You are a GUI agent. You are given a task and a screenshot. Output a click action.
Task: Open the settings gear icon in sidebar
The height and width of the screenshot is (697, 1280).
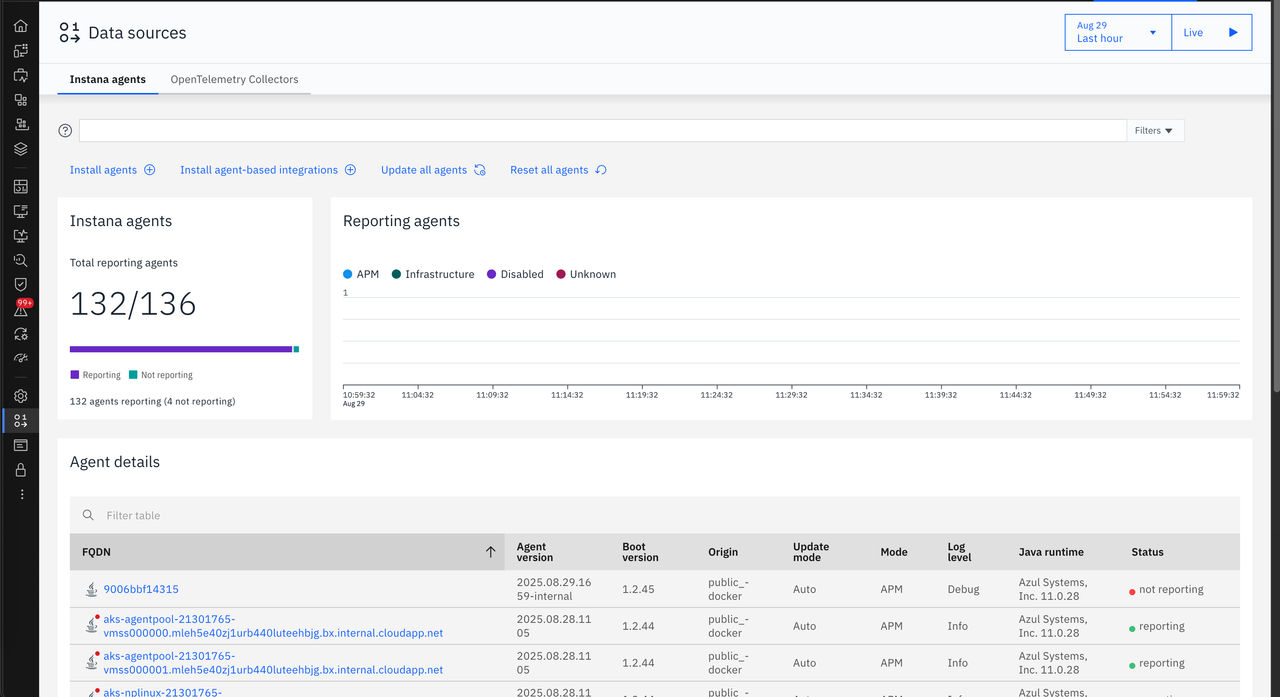coord(20,396)
